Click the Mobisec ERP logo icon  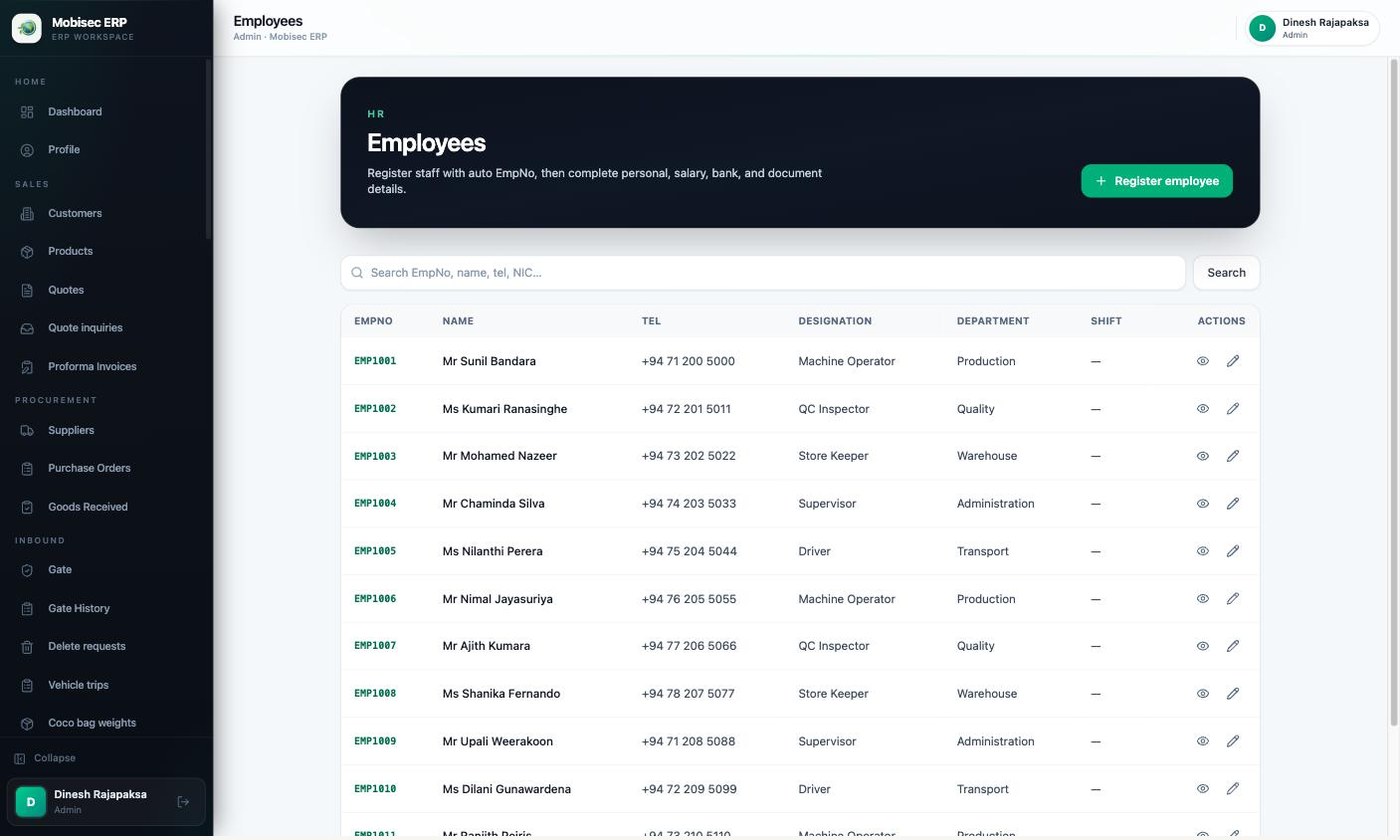(x=27, y=28)
